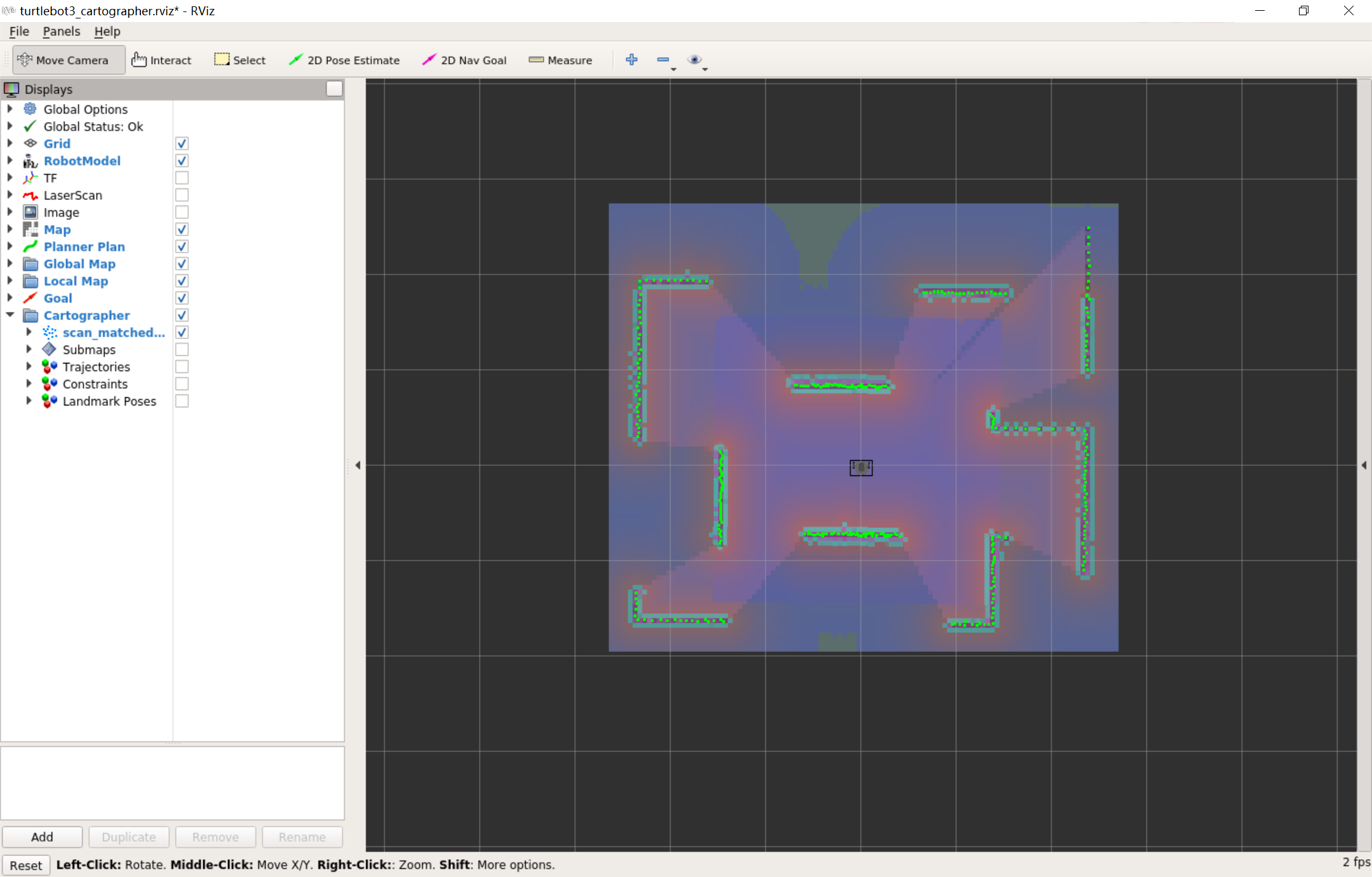This screenshot has height=877, width=1372.
Task: Expand the Submaps display entry
Action: [29, 350]
